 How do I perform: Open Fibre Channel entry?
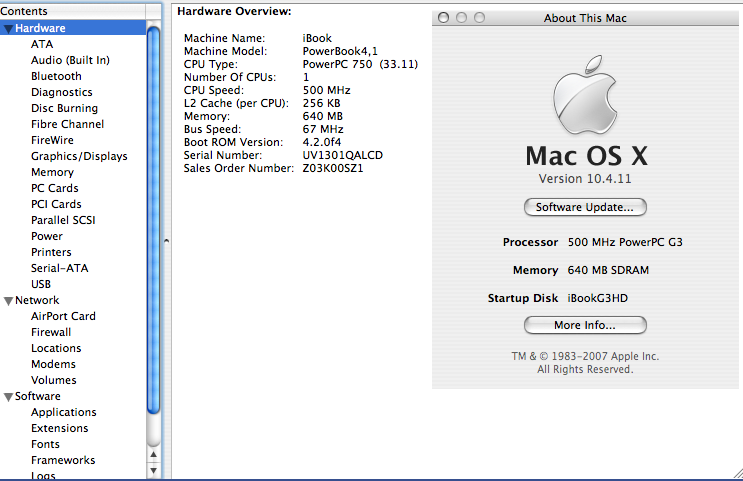coord(67,124)
